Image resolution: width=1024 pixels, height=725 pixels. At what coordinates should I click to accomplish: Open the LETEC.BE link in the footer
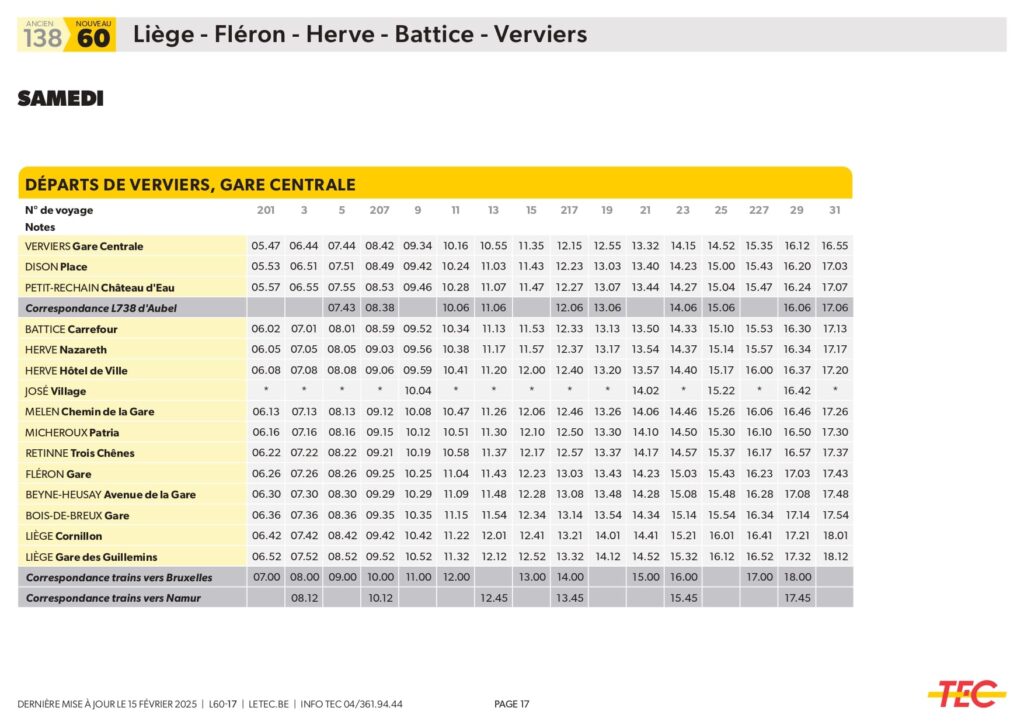pyautogui.click(x=270, y=704)
